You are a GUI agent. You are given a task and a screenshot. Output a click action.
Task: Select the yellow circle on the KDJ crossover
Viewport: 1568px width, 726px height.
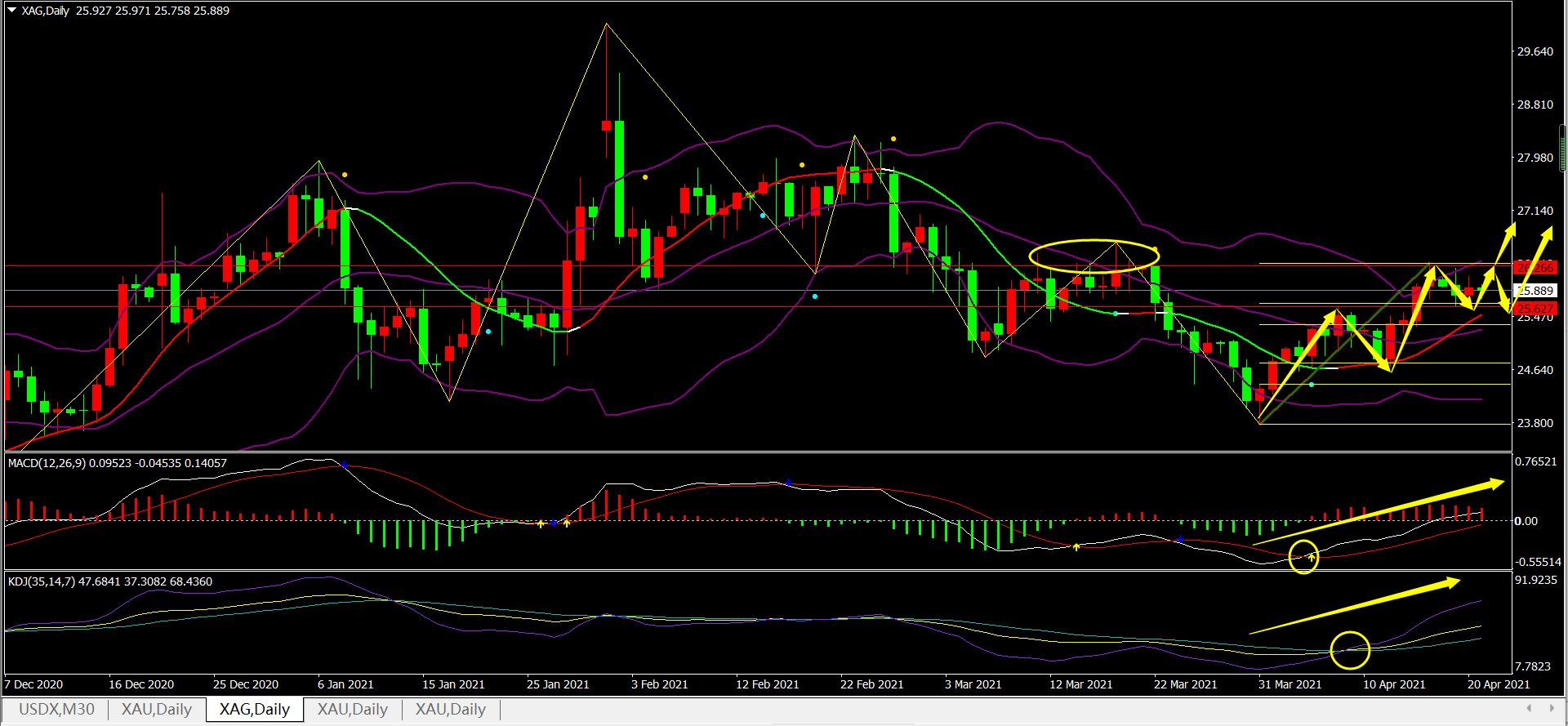pyautogui.click(x=1349, y=650)
